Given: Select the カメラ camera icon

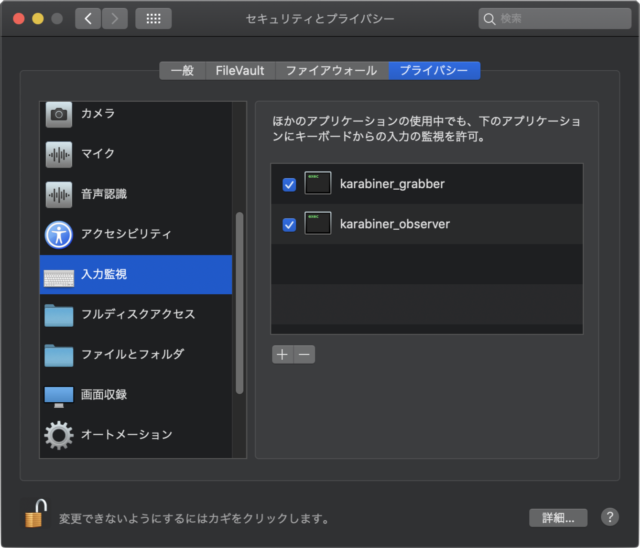Looking at the screenshot, I should coord(59,114).
